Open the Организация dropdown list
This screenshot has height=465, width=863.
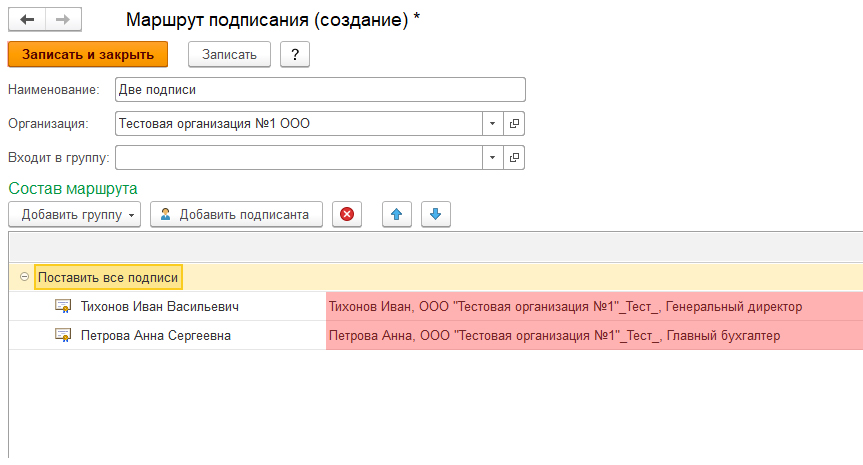click(x=492, y=123)
